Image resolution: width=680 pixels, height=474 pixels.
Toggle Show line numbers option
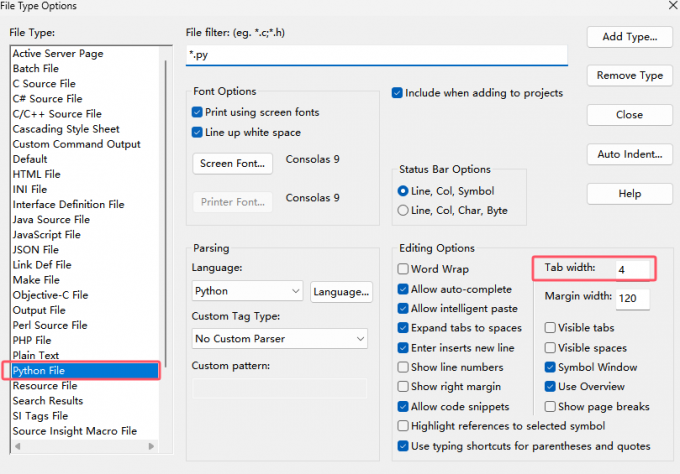click(403, 367)
